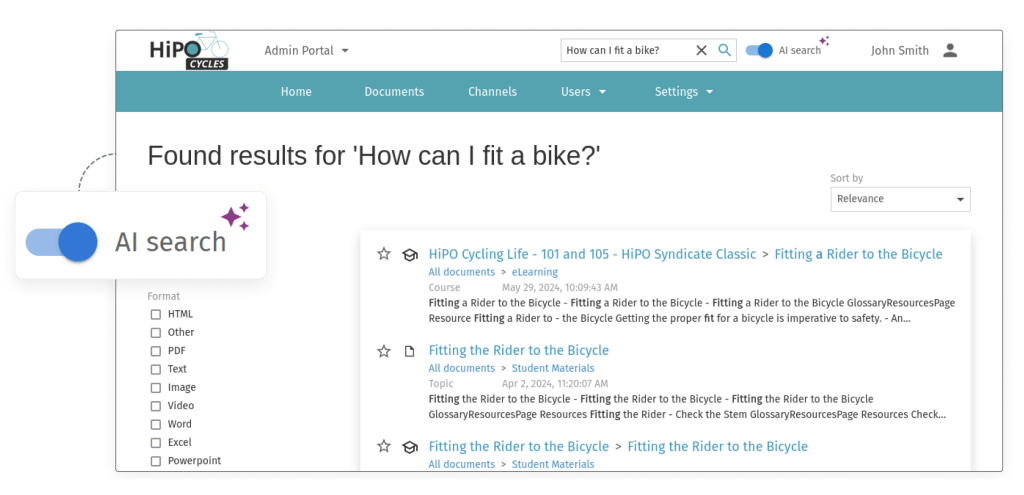Check the PDF format checkbox

[156, 351]
